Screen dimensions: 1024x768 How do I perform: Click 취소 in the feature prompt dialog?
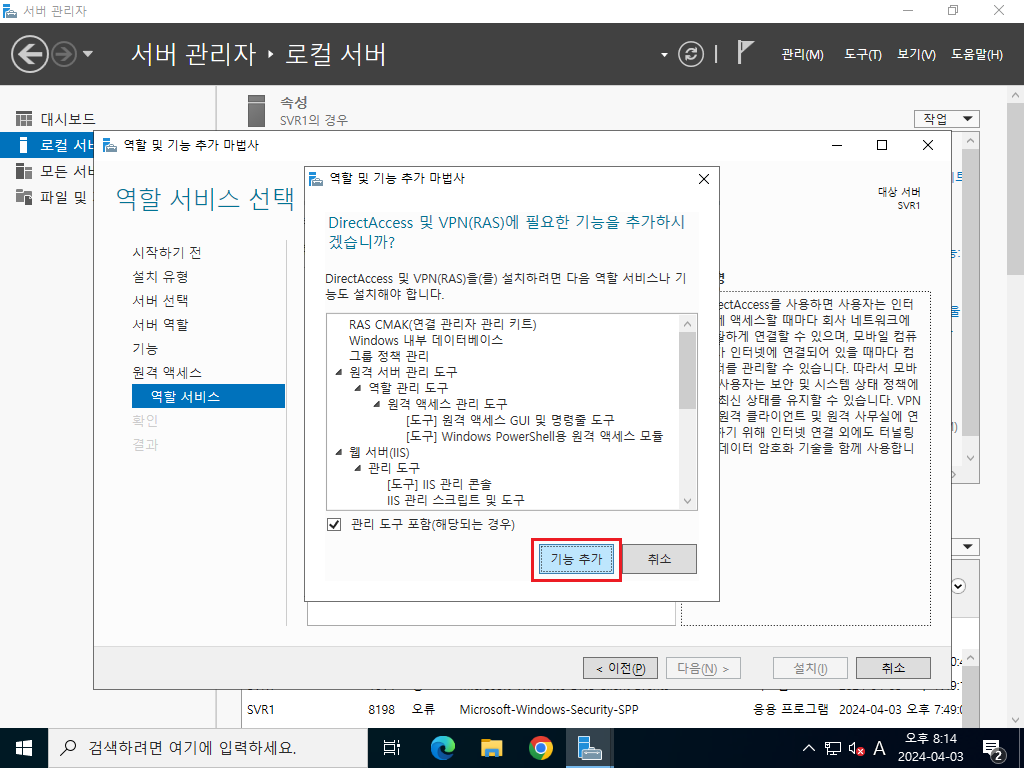tap(659, 559)
